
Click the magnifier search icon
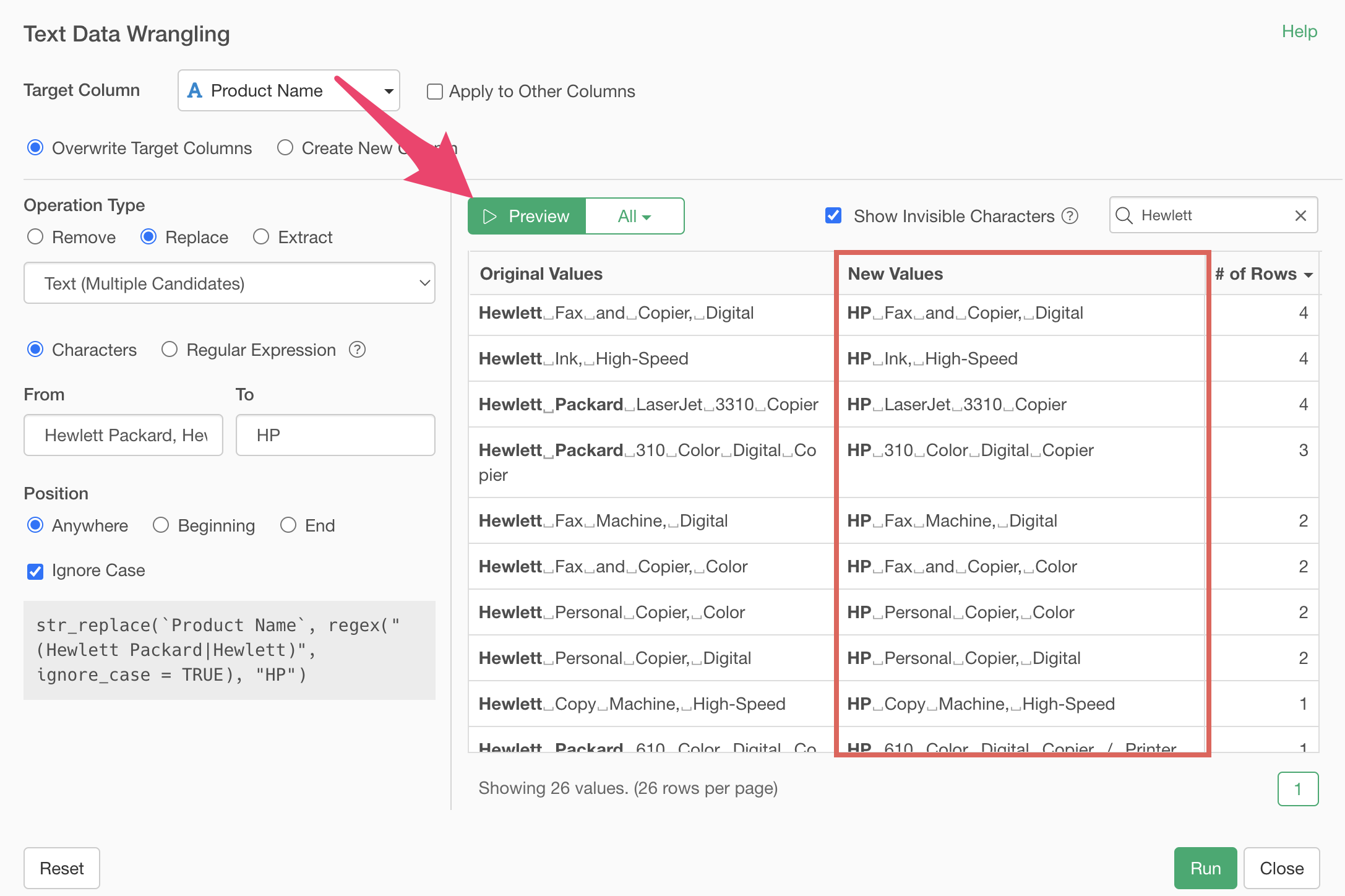click(1124, 215)
